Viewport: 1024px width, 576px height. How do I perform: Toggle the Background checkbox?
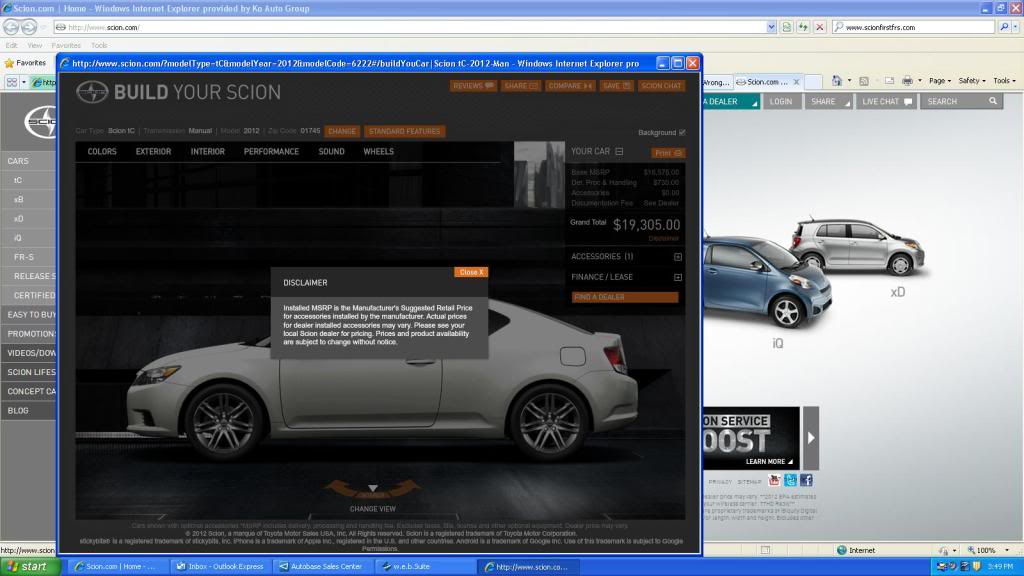coord(682,133)
